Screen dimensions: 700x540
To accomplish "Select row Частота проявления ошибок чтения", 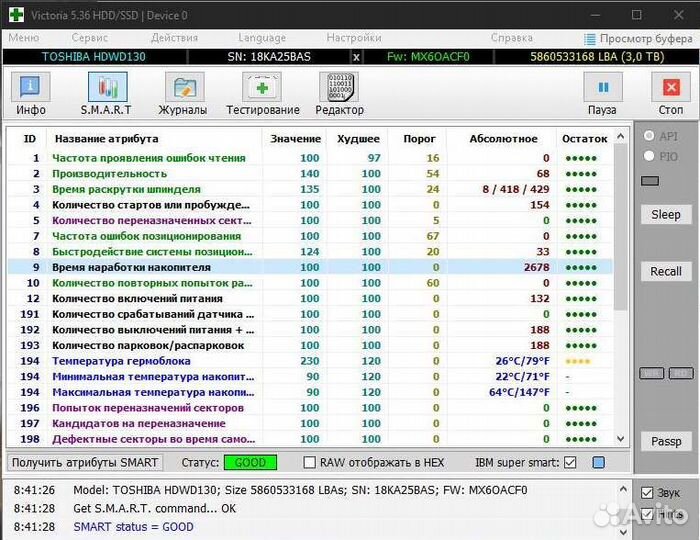I will pos(310,158).
